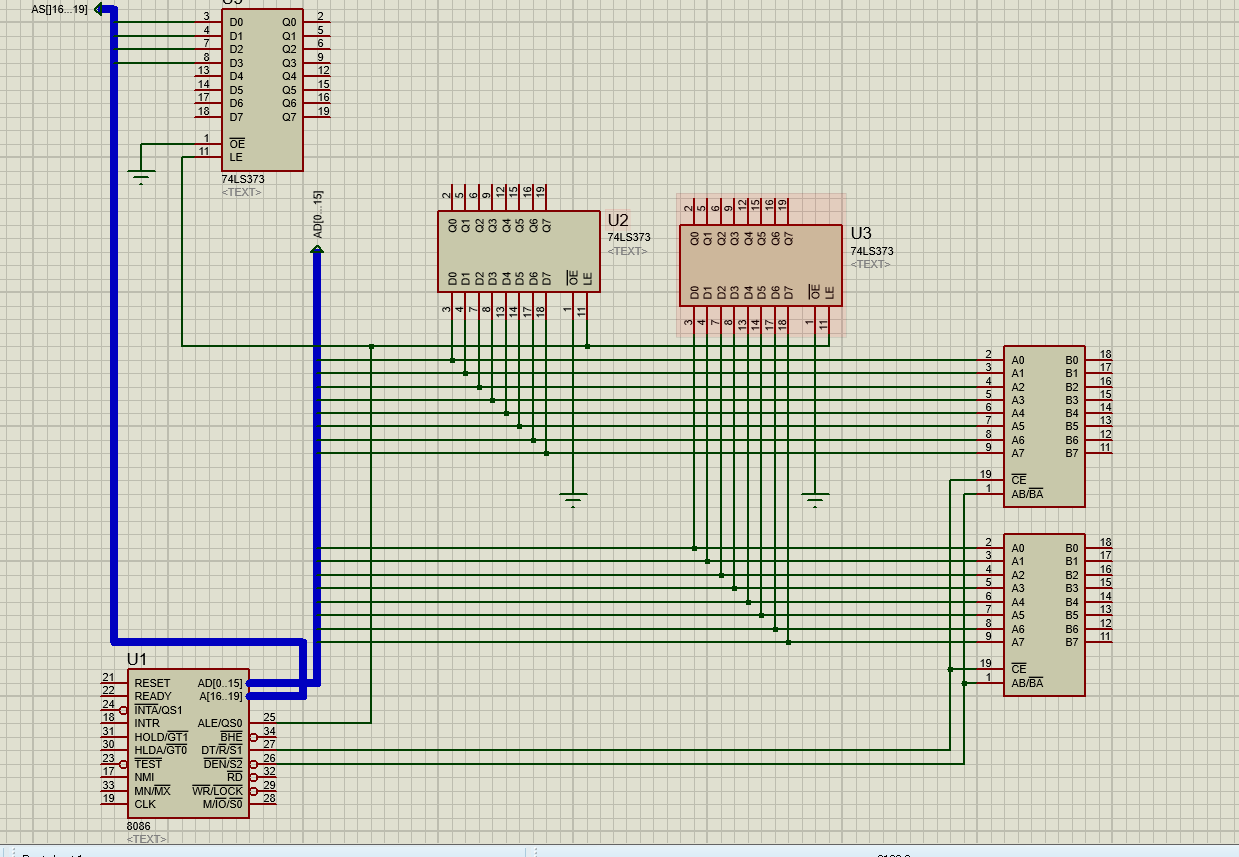1239x857 pixels.
Task: Click the MN/MX pin 33 on U1
Action: pyautogui.click(x=113, y=790)
